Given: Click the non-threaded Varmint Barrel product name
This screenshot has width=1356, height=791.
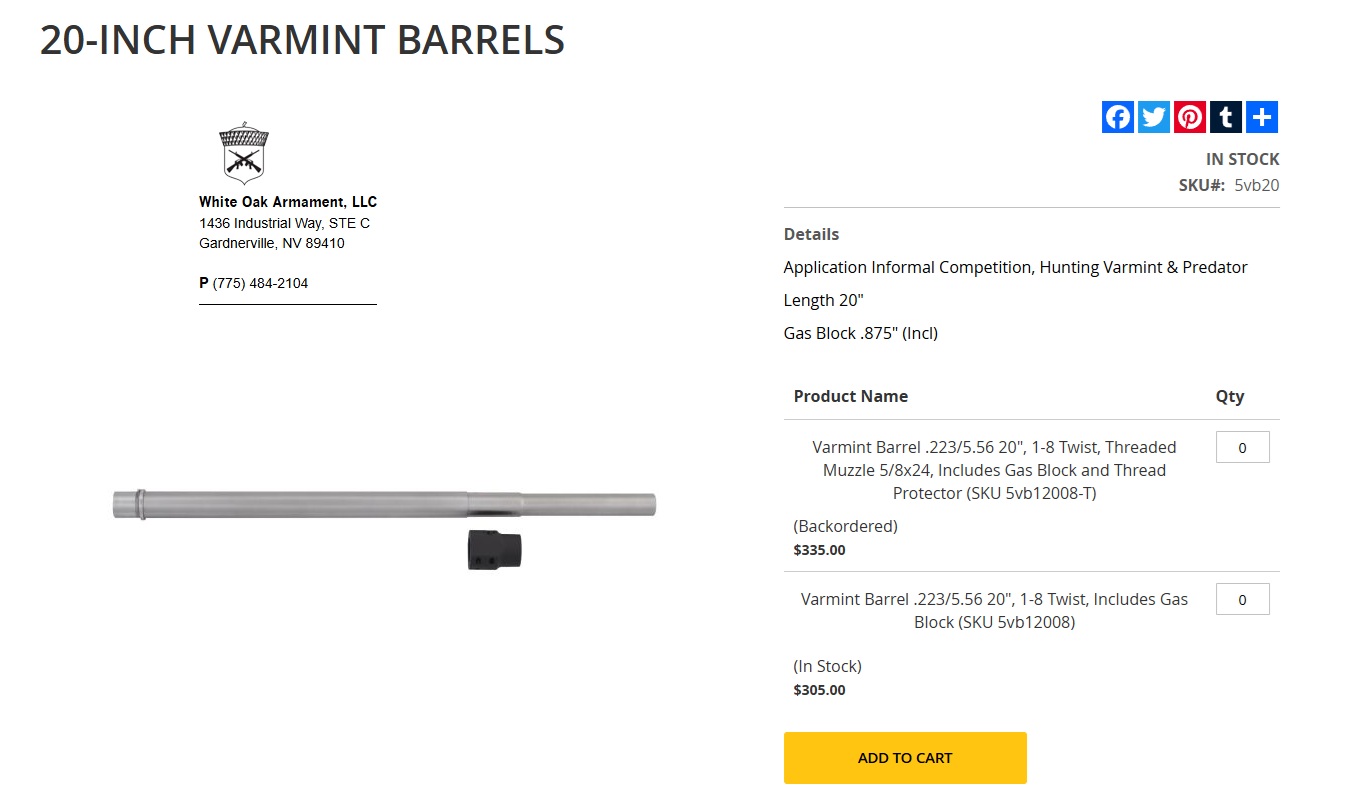Looking at the screenshot, I should (994, 611).
